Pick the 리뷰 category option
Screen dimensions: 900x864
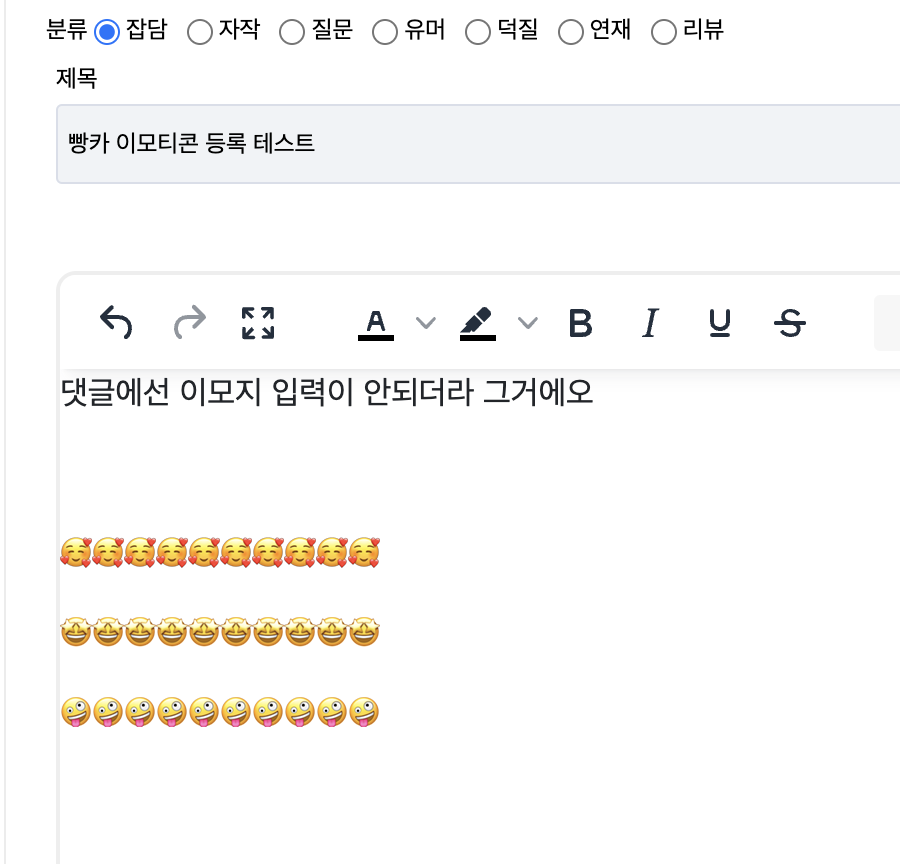pos(664,32)
